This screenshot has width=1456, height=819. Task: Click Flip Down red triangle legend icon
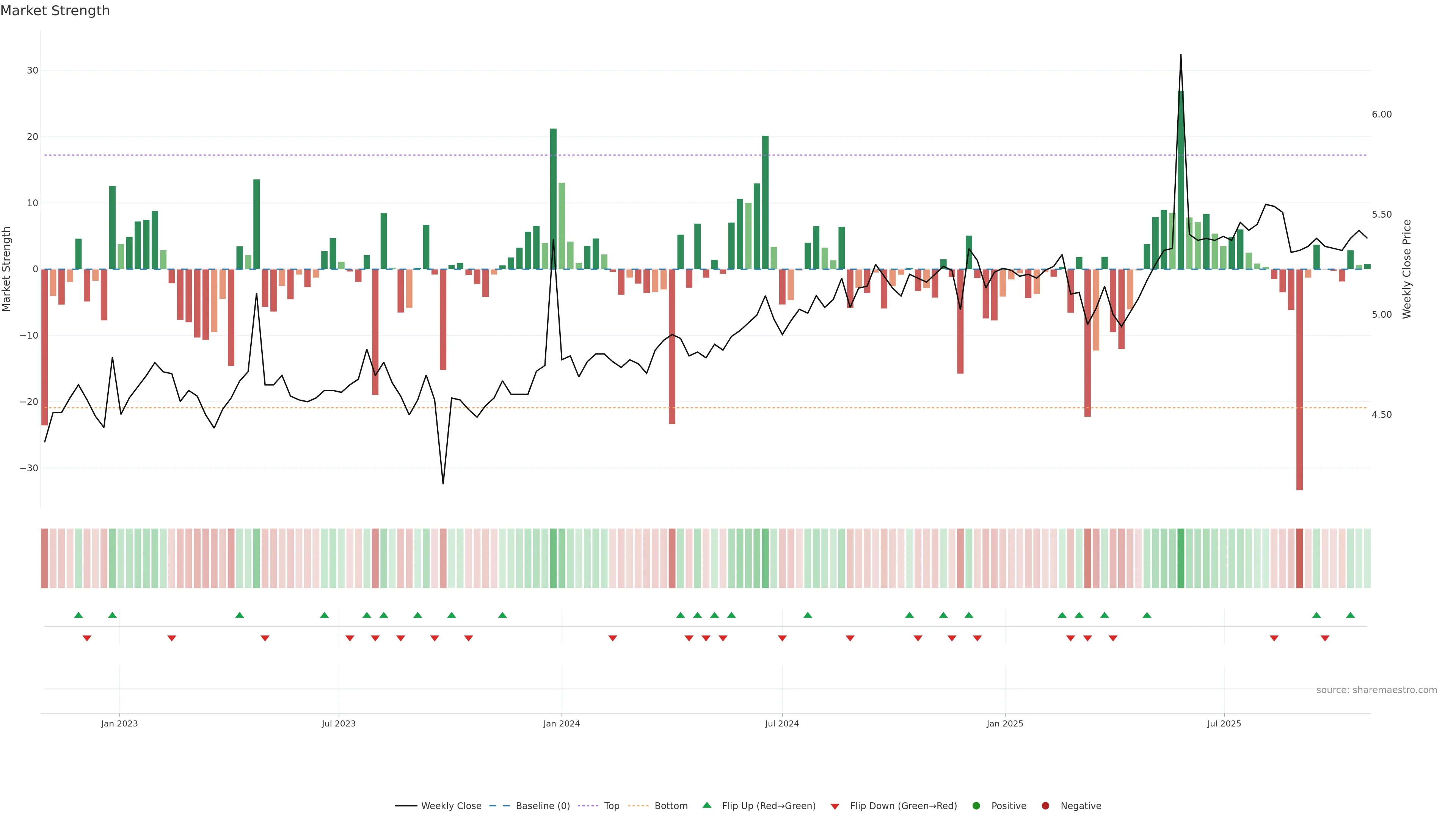coord(835,806)
